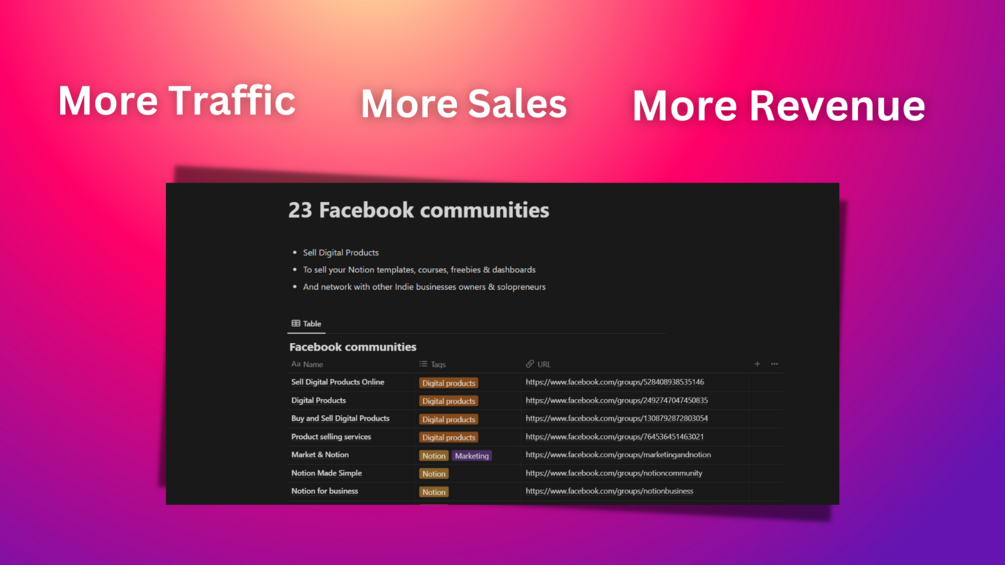Click the Name column header
Screen dimensions: 1005x565
307,364
